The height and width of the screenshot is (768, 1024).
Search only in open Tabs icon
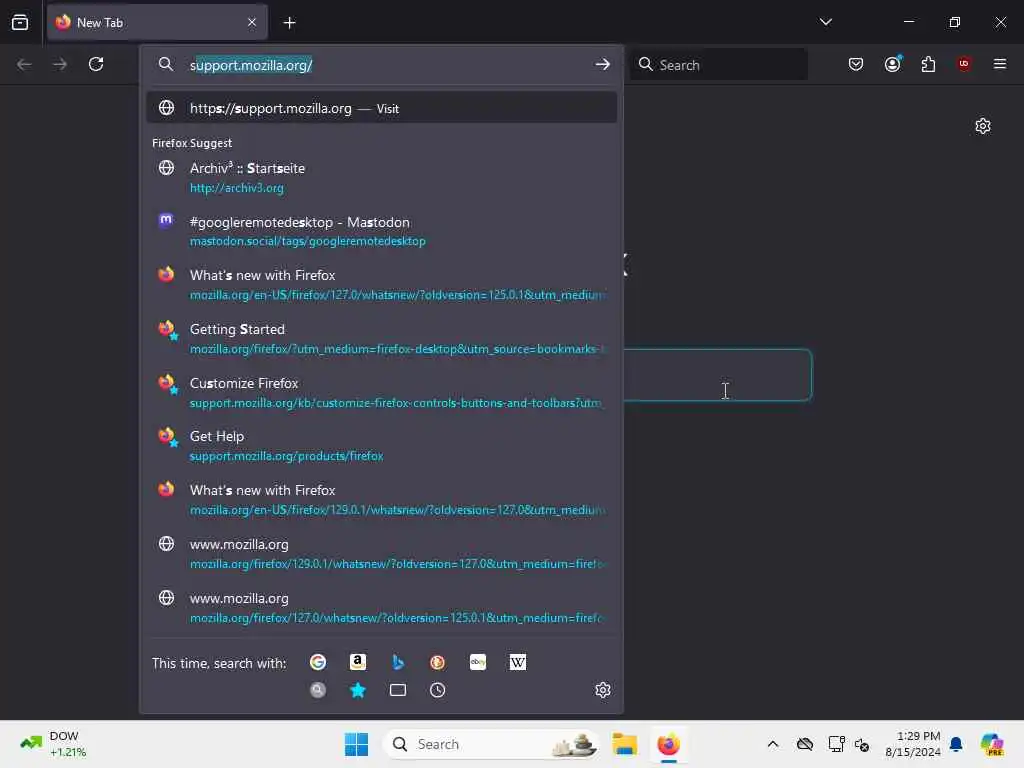tap(398, 690)
